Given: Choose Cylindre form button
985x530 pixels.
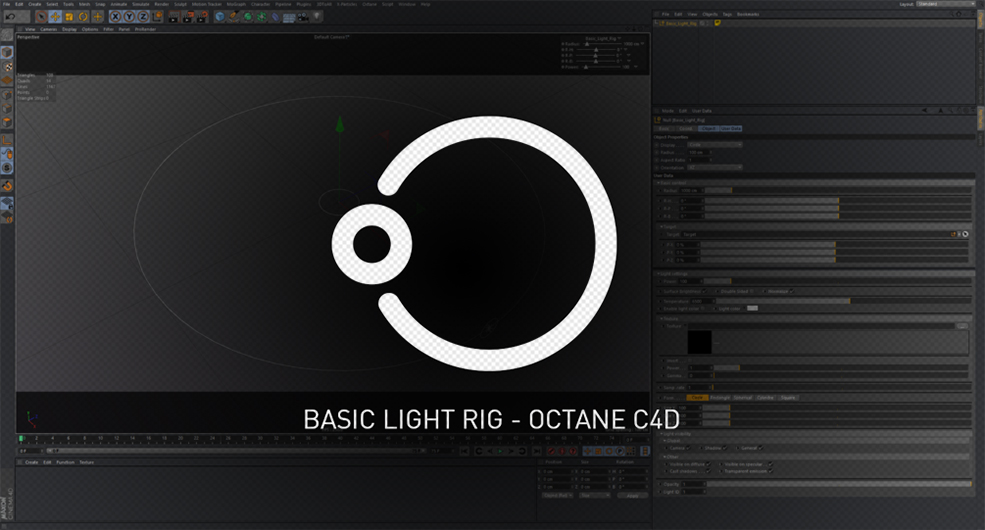Looking at the screenshot, I should pos(766,398).
